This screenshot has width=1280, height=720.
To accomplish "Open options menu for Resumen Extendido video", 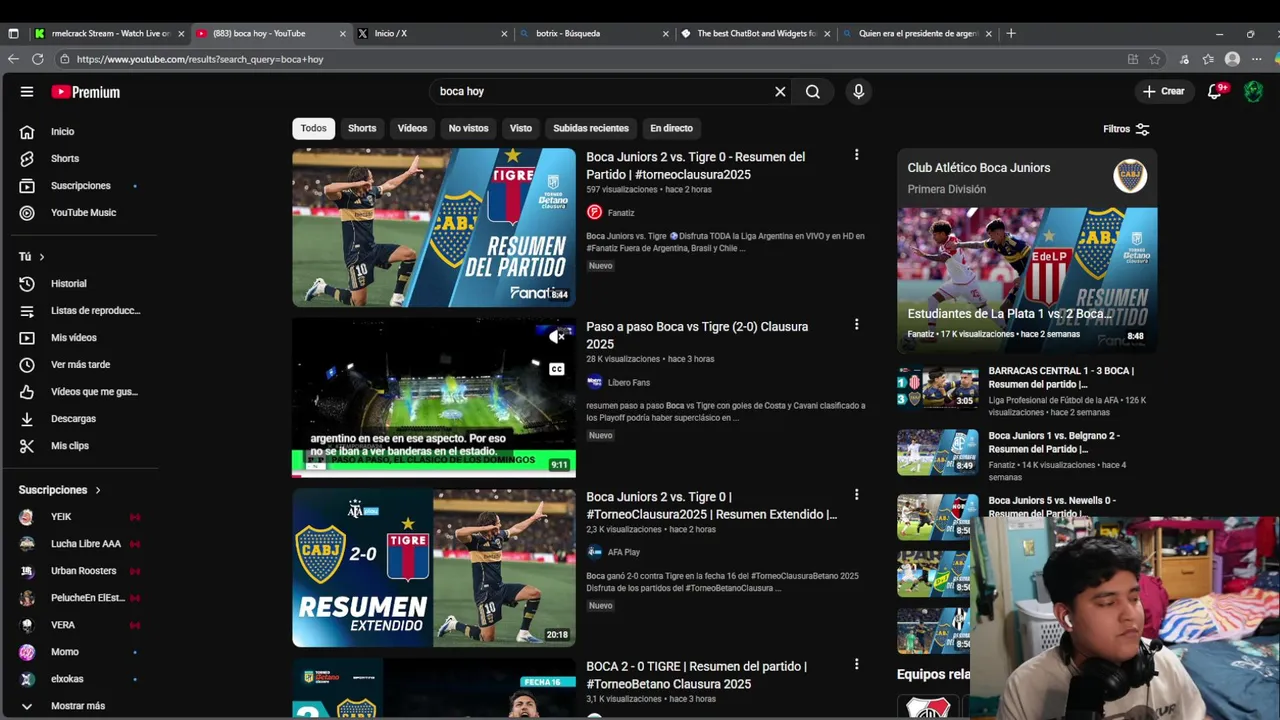I will [x=856, y=495].
